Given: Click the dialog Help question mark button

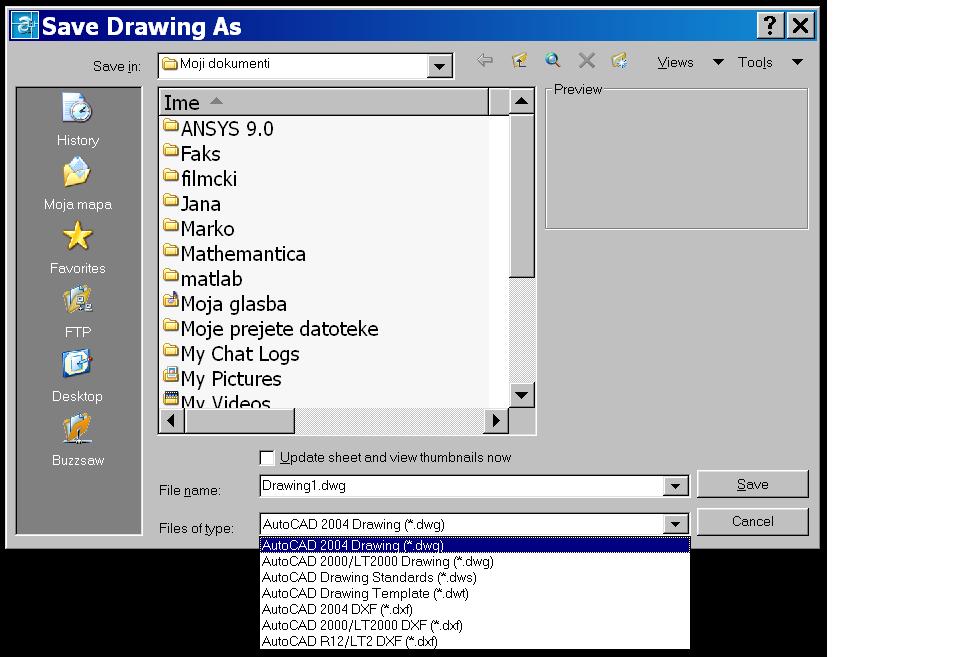Looking at the screenshot, I should coord(770,26).
